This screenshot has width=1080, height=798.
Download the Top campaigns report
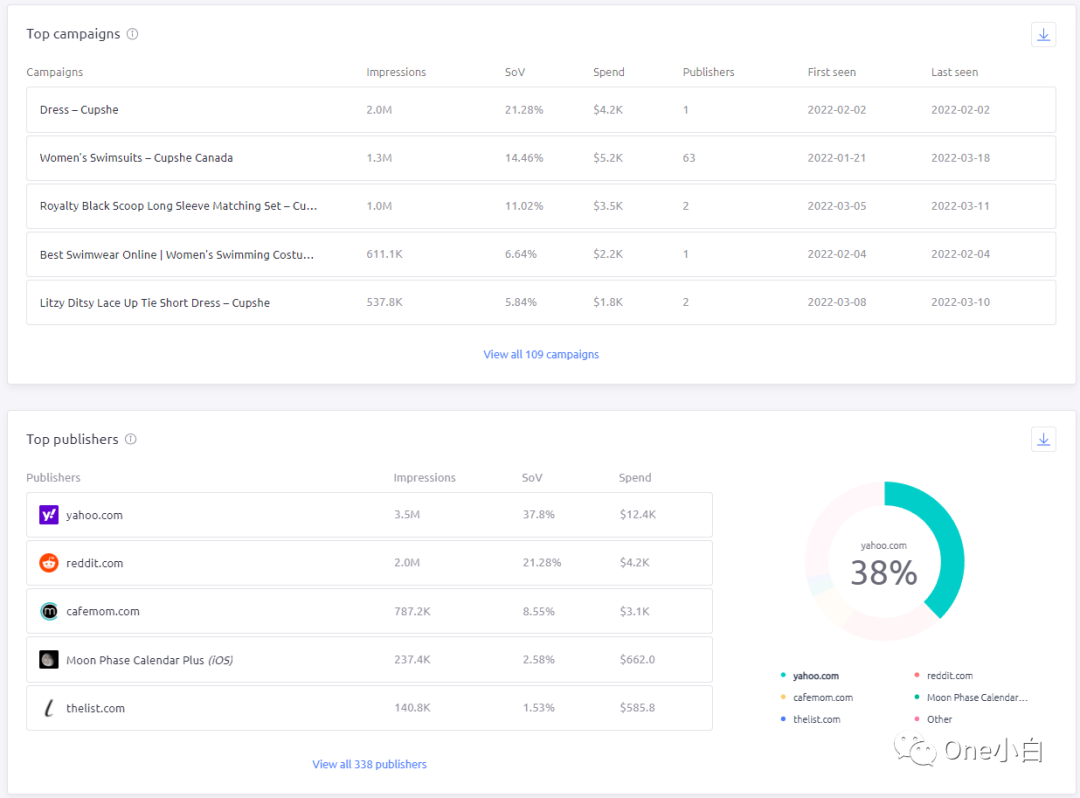[1043, 34]
